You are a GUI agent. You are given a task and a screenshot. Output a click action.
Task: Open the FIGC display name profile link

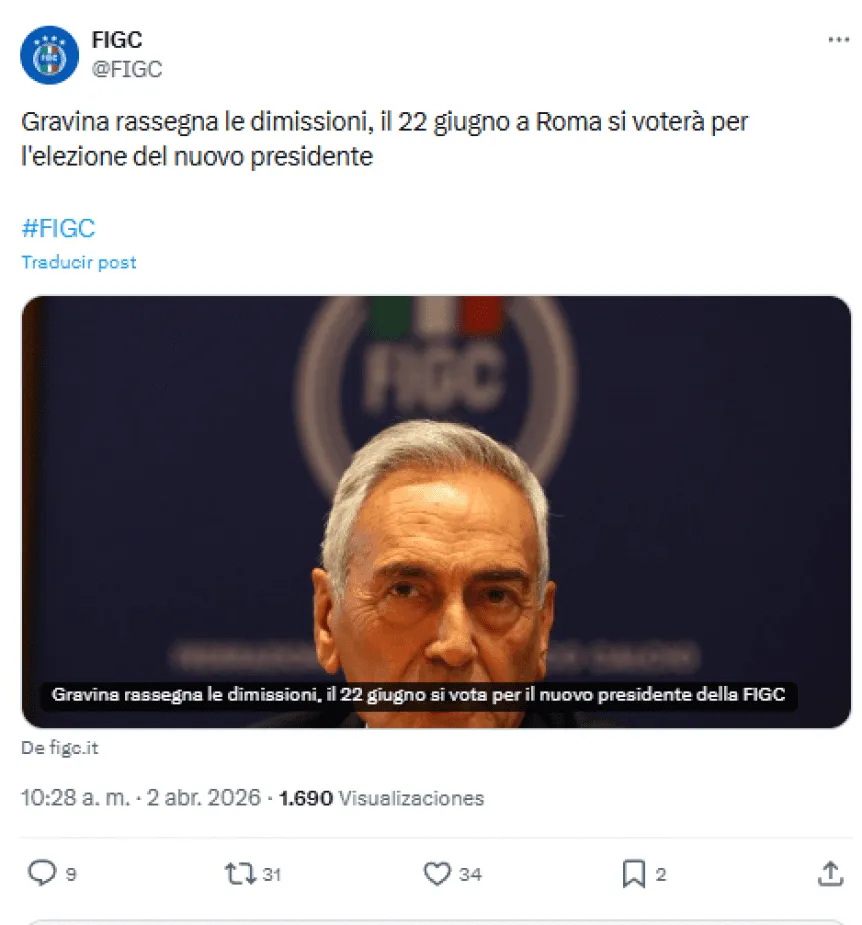tap(116, 41)
